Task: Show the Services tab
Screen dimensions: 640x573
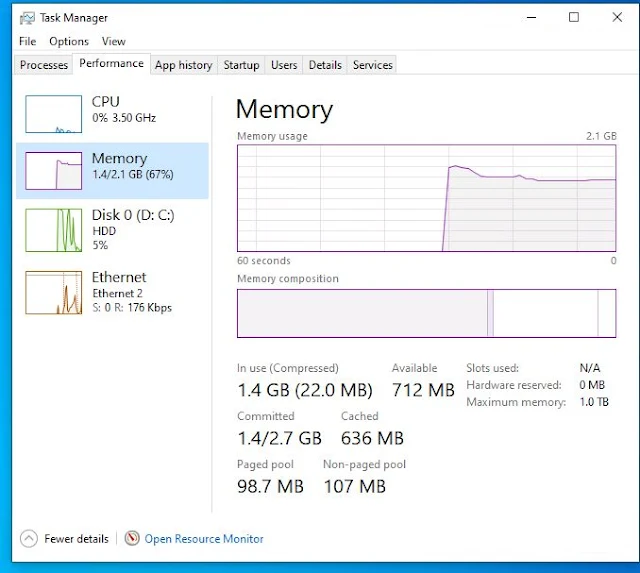Action: pos(372,65)
